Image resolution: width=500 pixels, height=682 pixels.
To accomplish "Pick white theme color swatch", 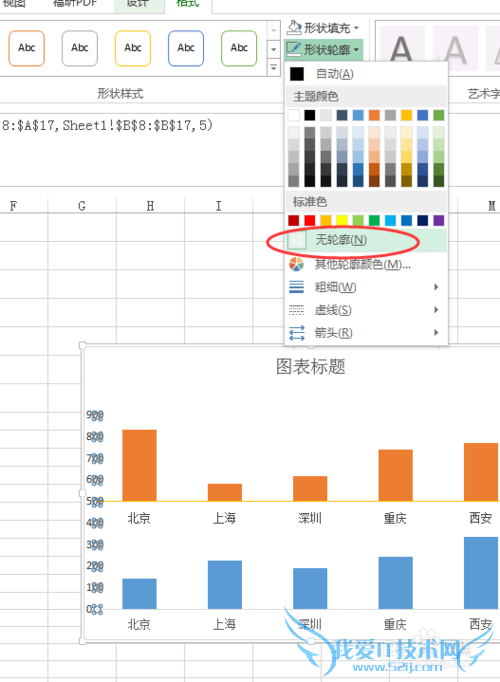I will coord(293,115).
